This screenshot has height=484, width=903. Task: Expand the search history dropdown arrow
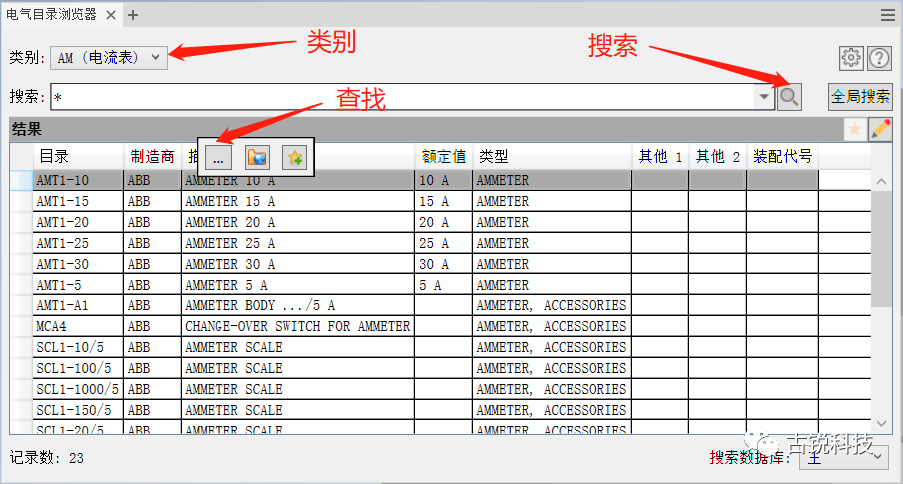point(764,97)
